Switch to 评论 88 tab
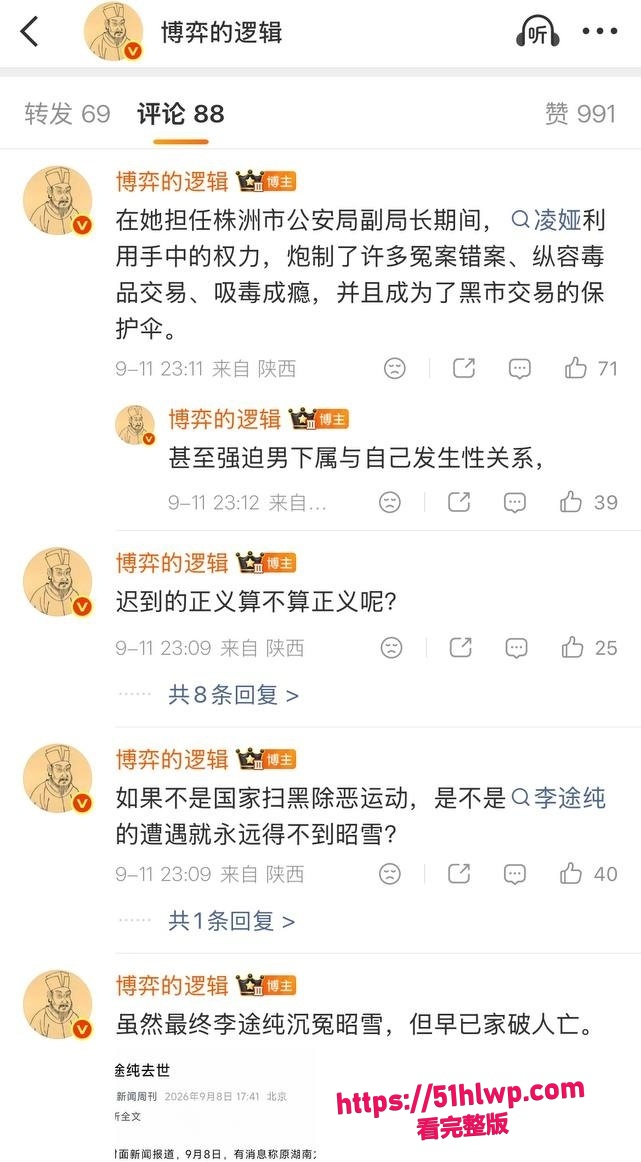The height and width of the screenshot is (1162, 641). point(181,114)
